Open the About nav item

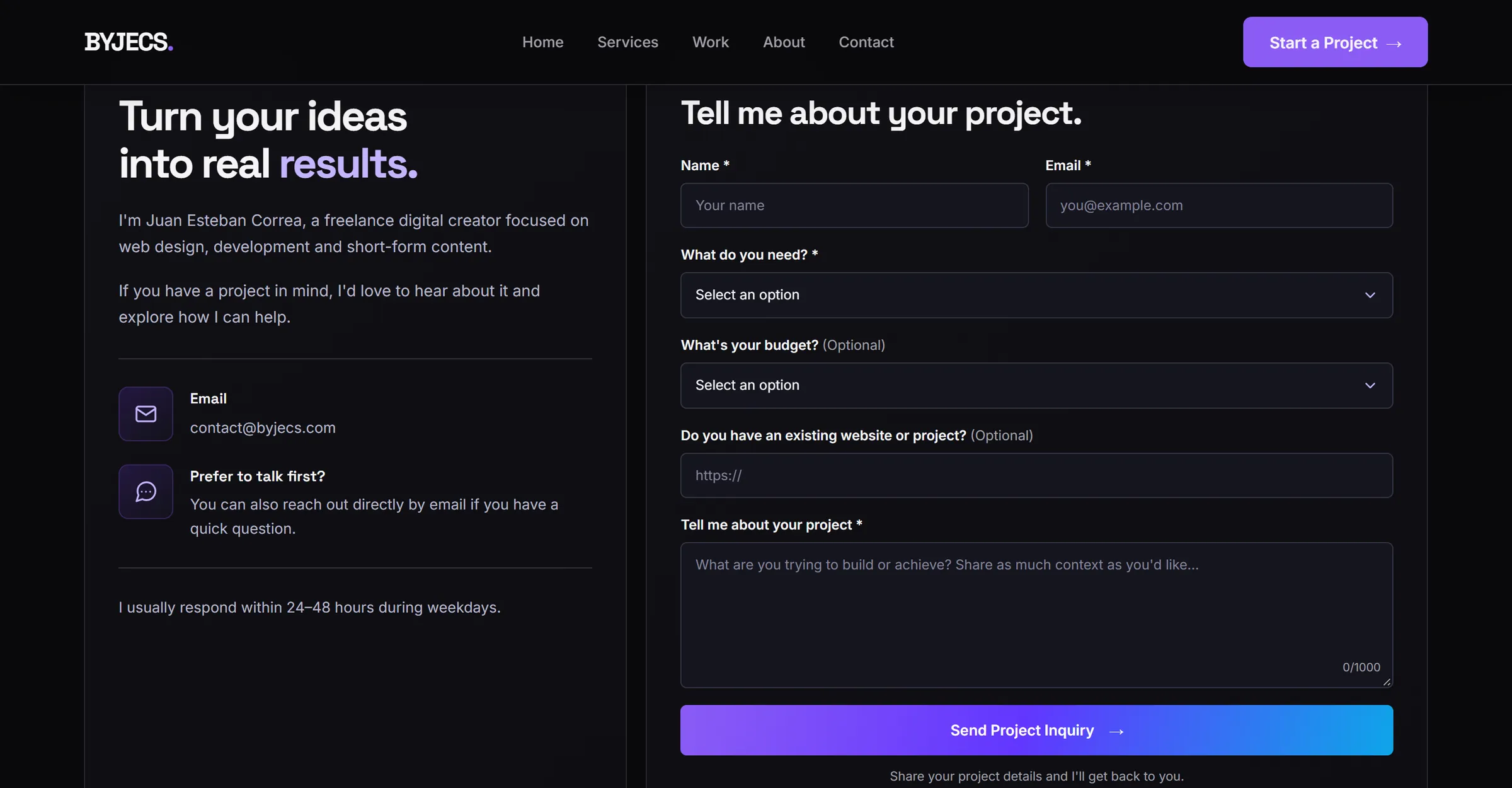coord(784,42)
